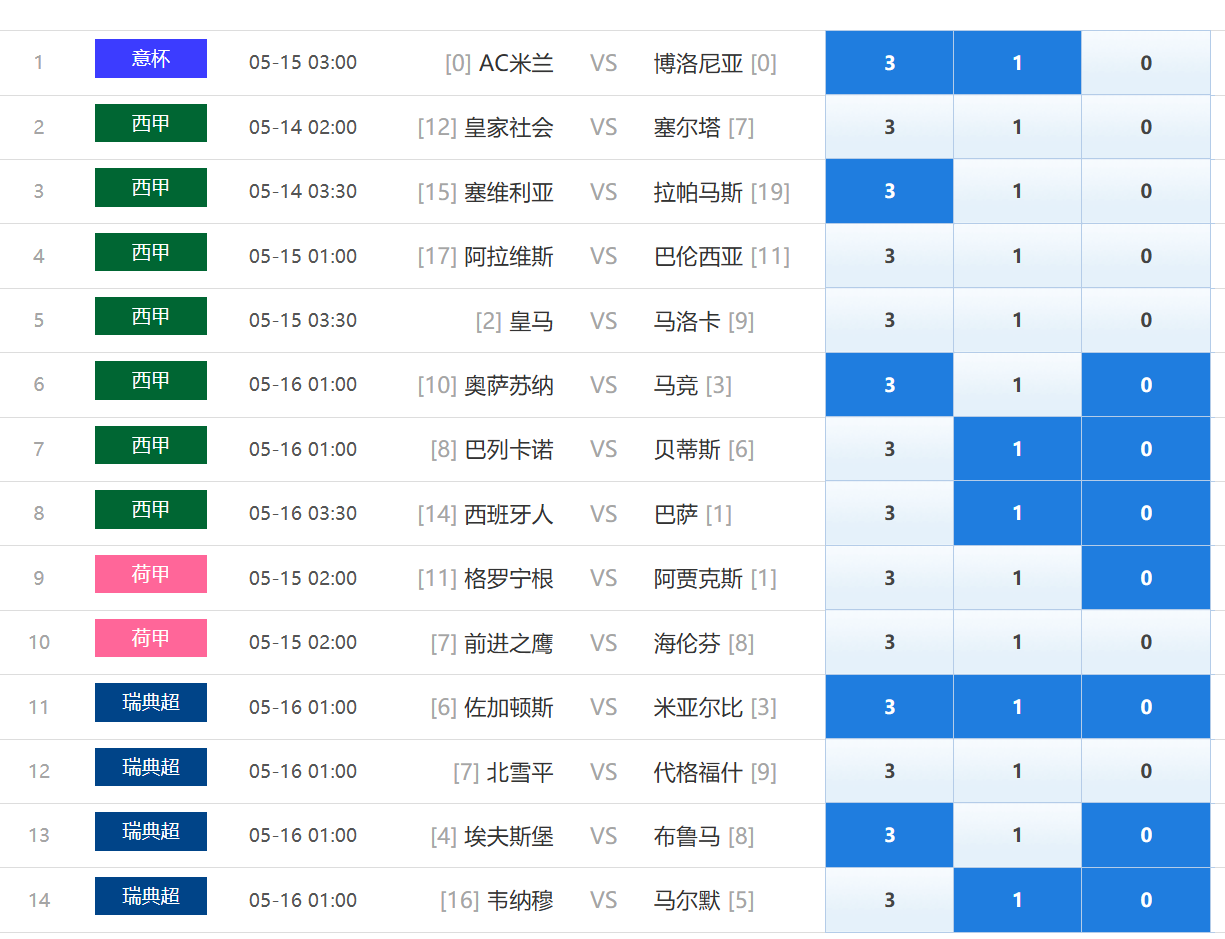Deselect 0 for 韦纳穆 vs 马尔默
This screenshot has height=939, width=1225.
[x=1146, y=900]
